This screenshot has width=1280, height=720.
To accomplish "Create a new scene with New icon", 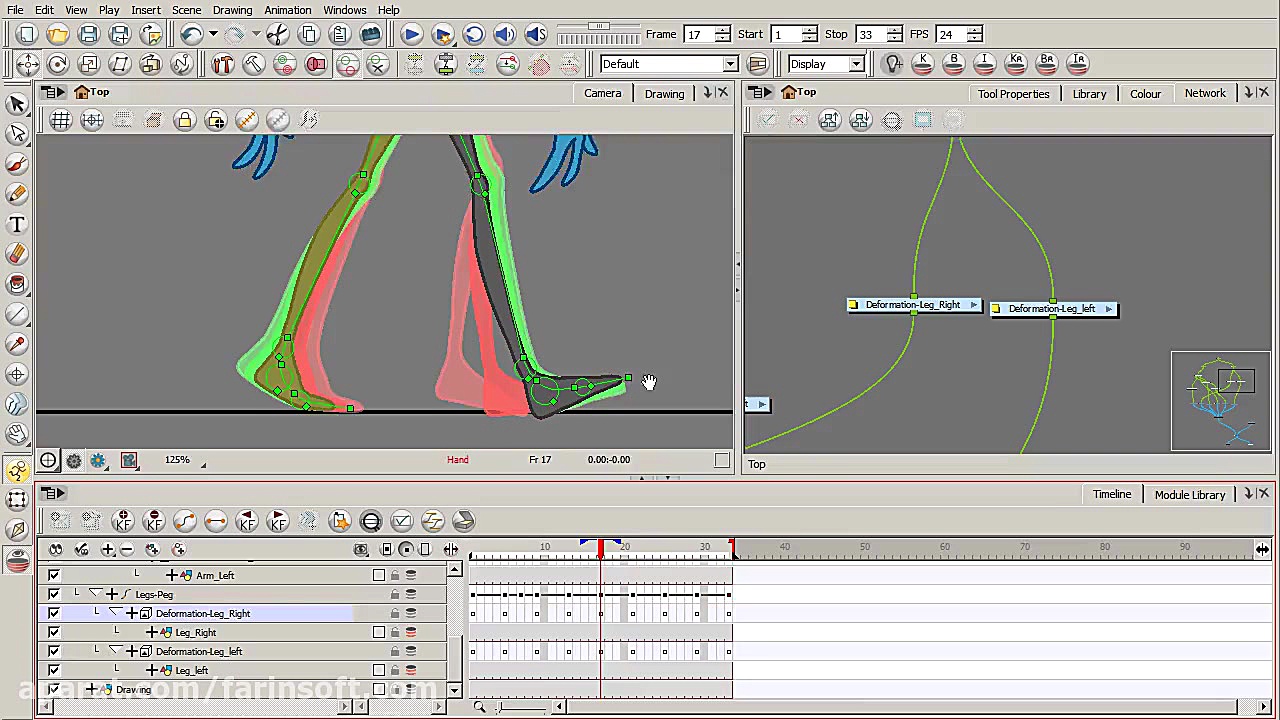I will [x=27, y=35].
